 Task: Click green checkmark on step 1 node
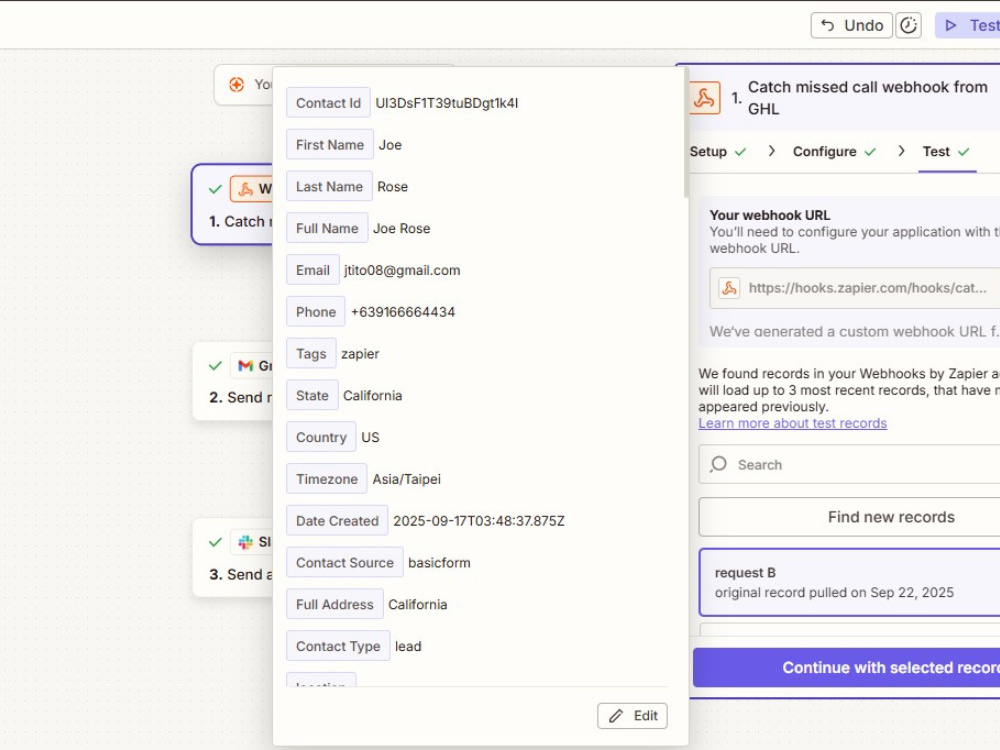coord(216,189)
